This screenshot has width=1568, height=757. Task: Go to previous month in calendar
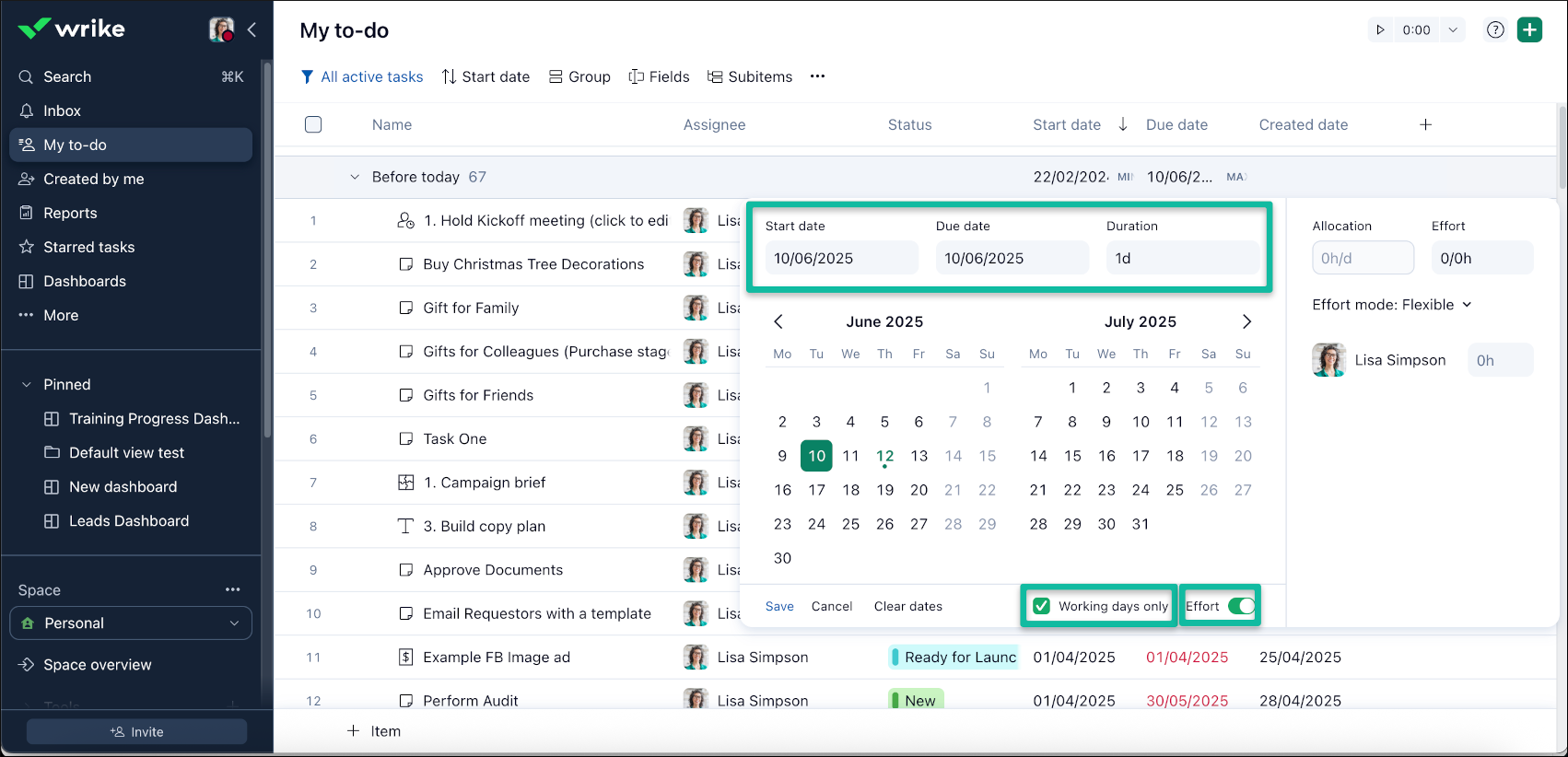point(778,321)
